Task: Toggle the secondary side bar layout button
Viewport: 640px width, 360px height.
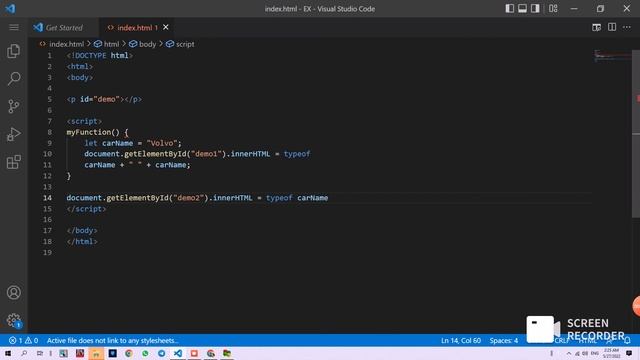Action: click(535, 9)
